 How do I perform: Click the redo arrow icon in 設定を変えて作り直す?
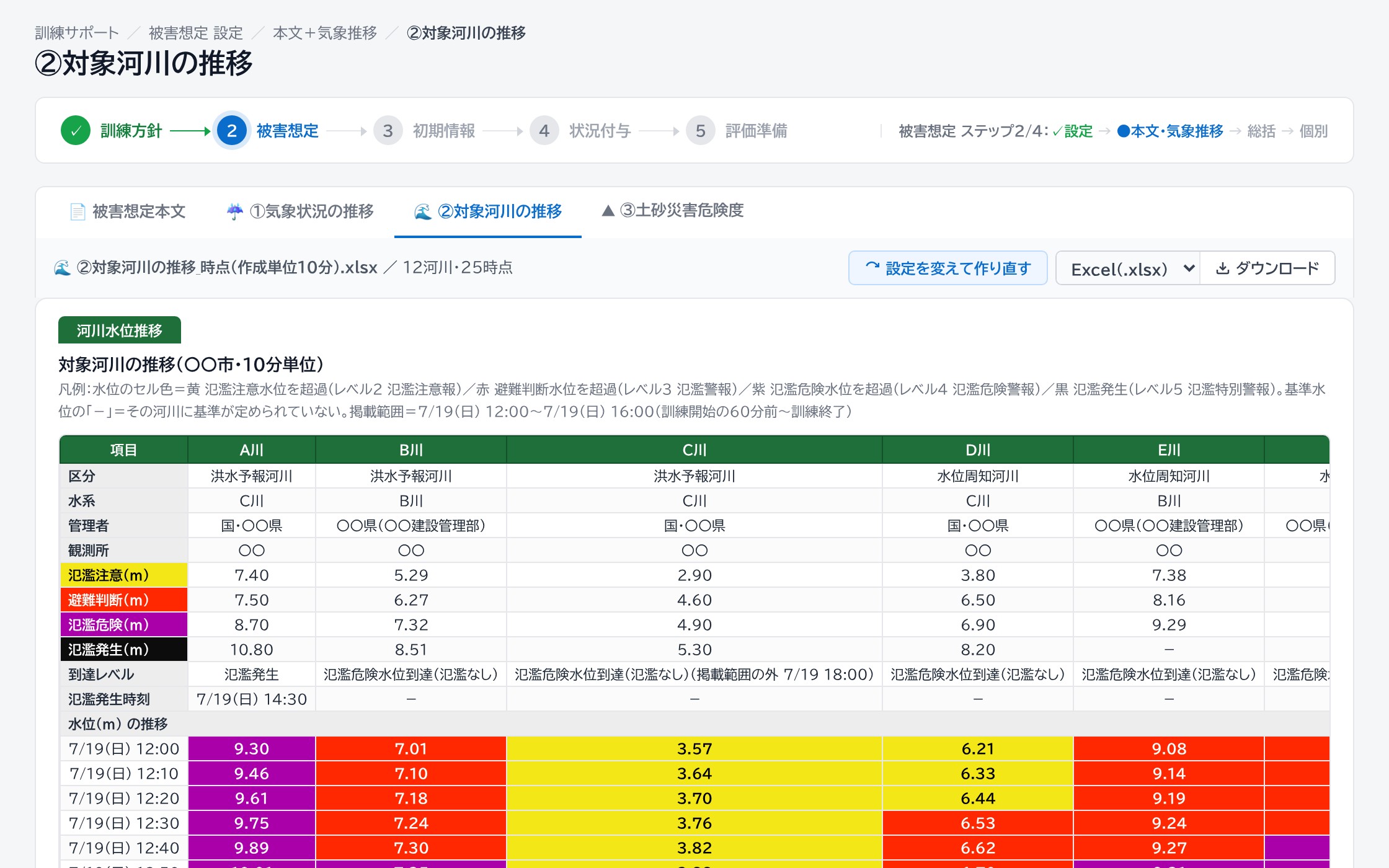872,267
